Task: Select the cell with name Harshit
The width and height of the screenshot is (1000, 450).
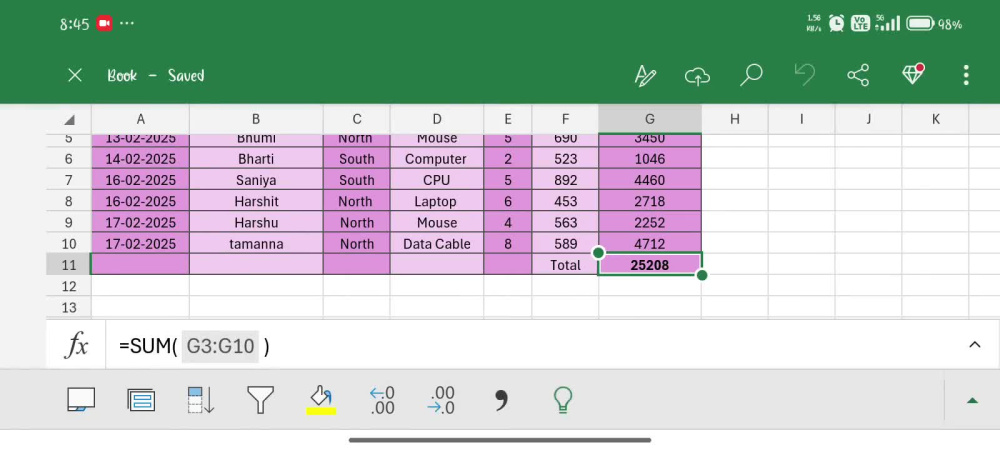Action: coord(256,201)
